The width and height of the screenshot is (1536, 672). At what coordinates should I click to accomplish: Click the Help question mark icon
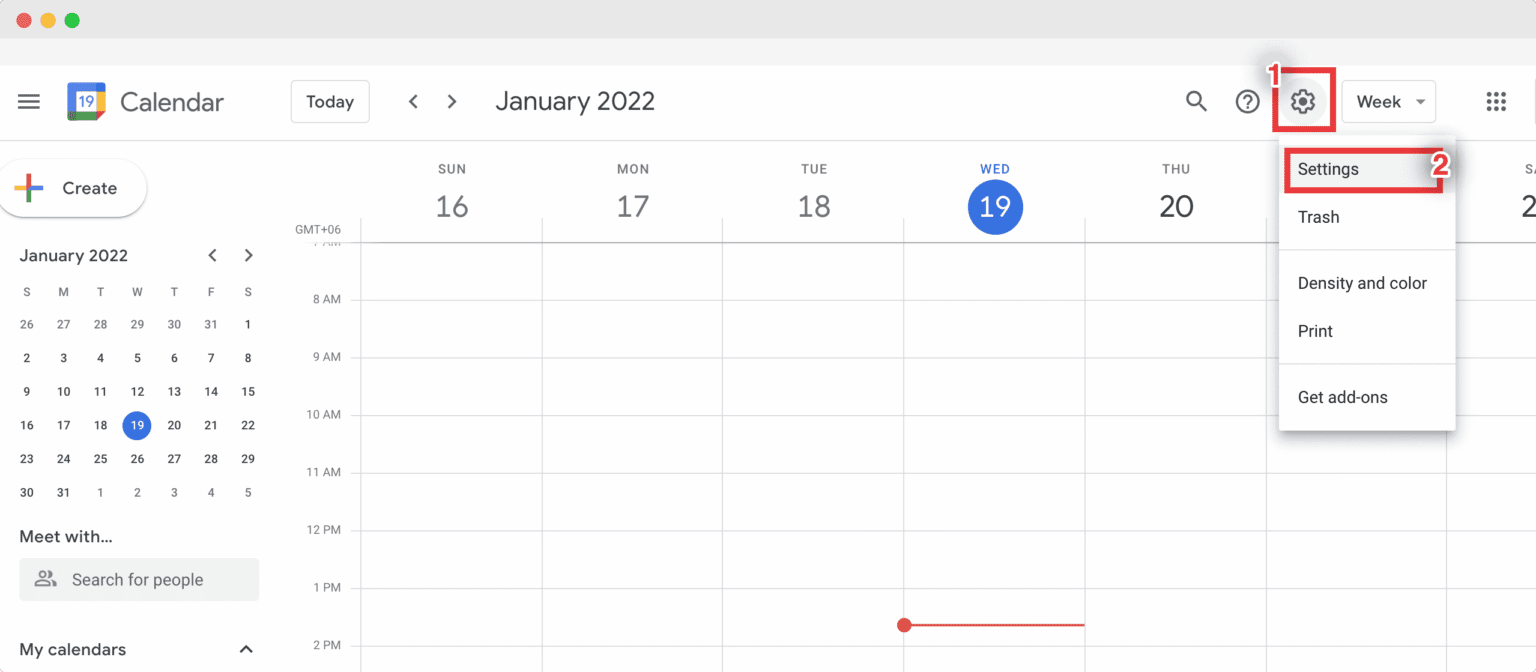point(1247,101)
